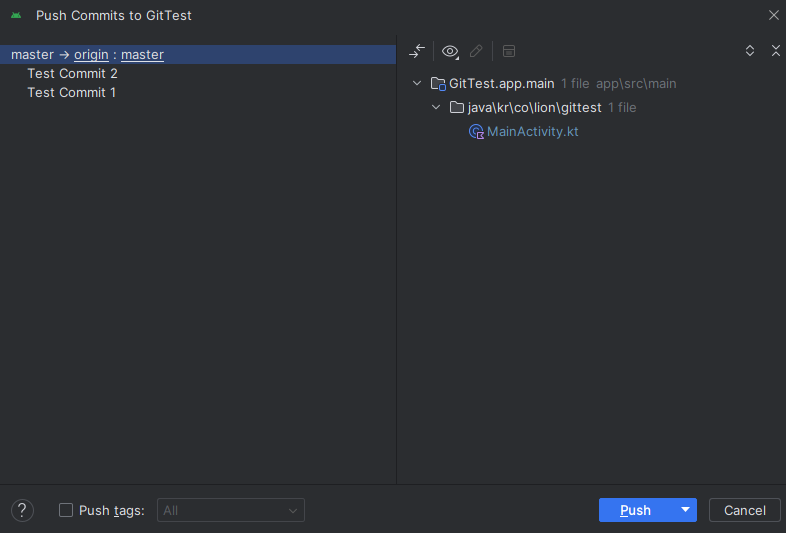Open the Push button dropdown arrow
Screen dimensions: 786x533
[x=685, y=510]
